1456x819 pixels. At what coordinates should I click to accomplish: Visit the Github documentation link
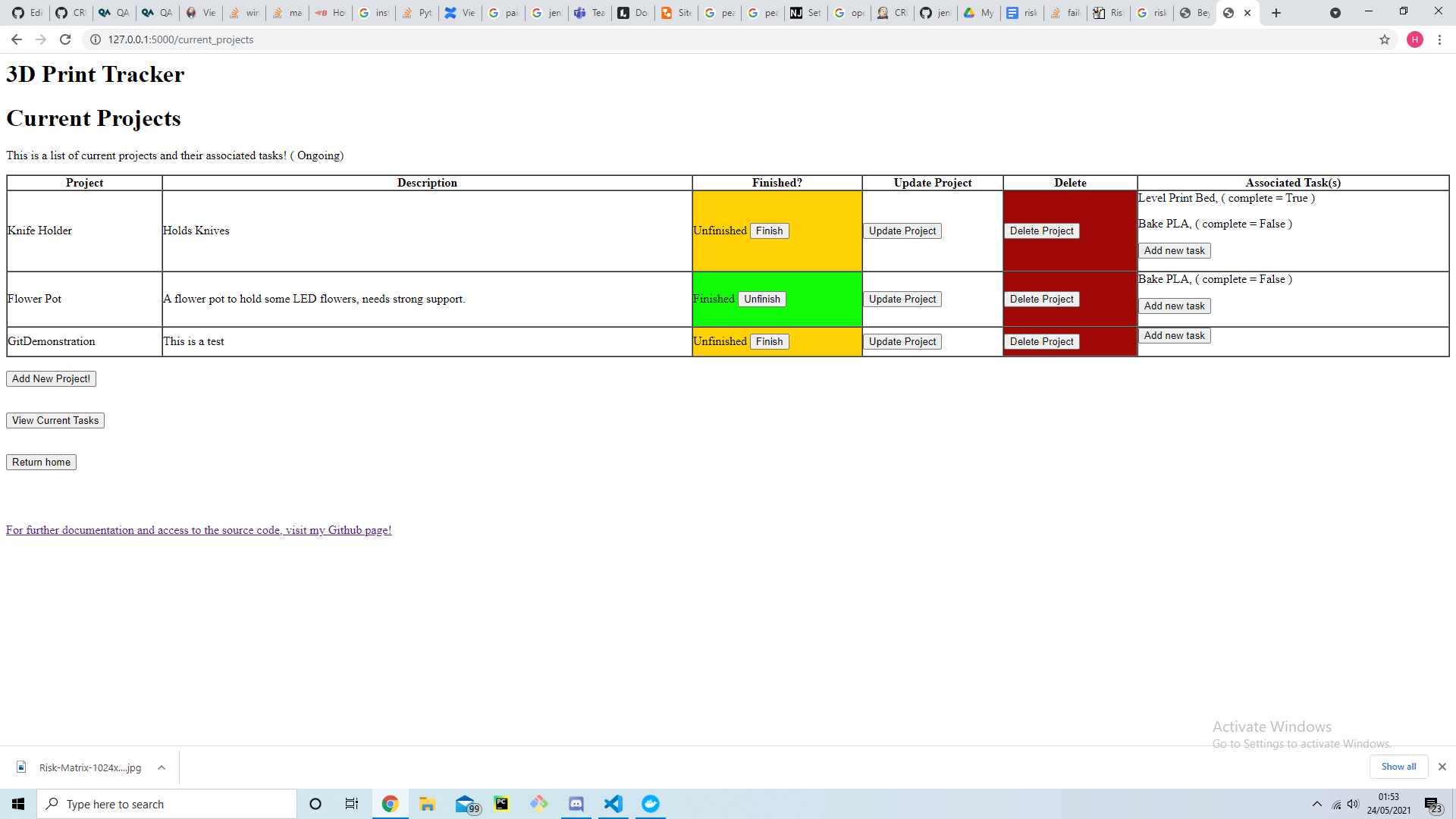point(198,529)
